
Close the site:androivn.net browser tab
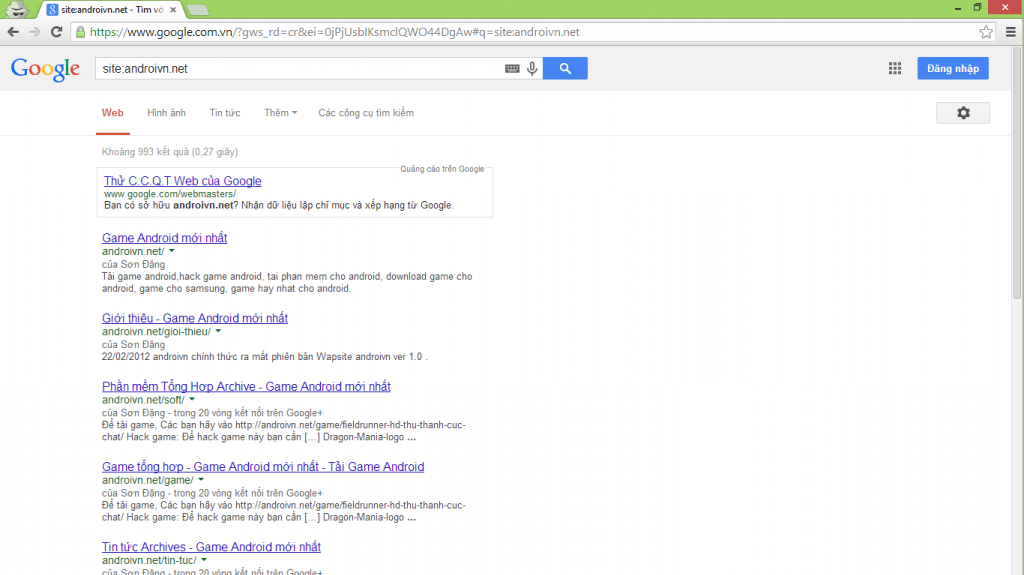(173, 10)
